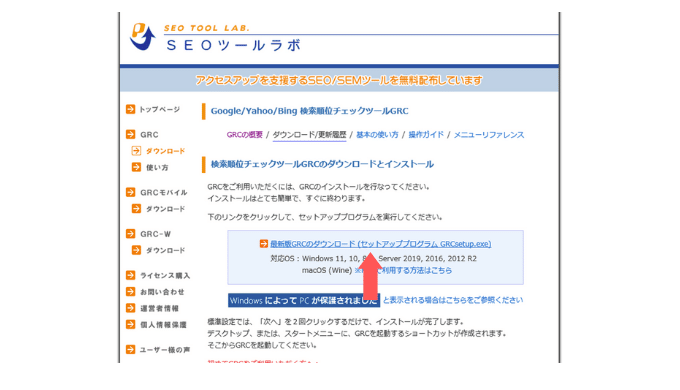Image resolution: width=680 pixels, height=390 pixels.
Task: Open 個人情報保護 page
Action: pos(163,325)
